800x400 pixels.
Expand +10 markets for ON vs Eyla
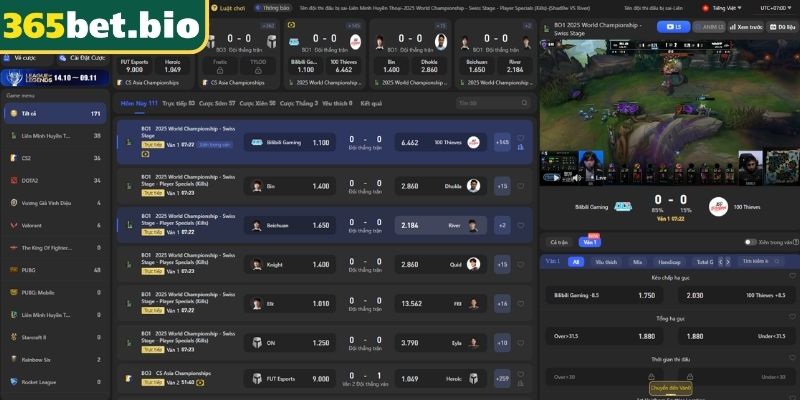[502, 343]
